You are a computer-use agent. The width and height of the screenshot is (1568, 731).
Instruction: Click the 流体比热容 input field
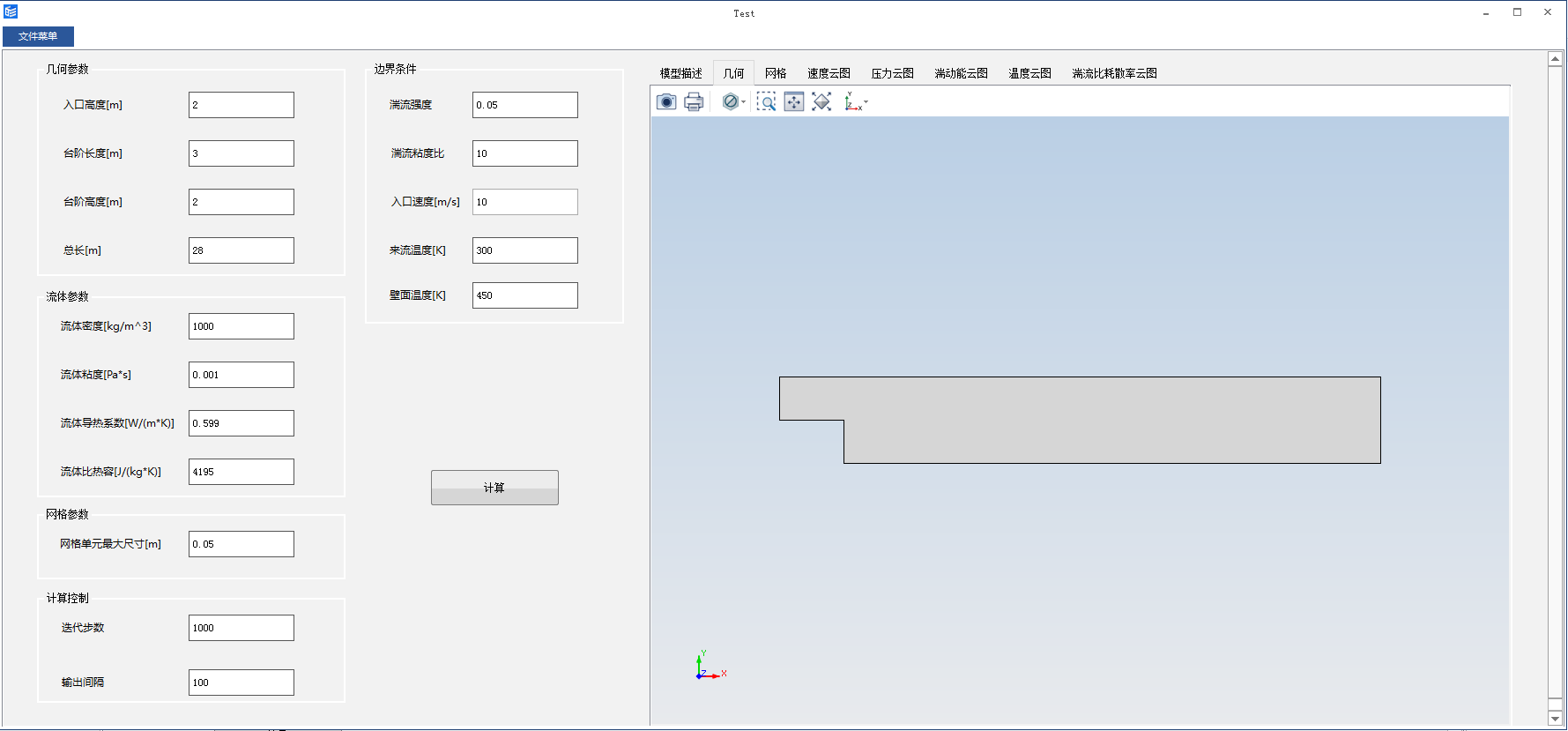pos(242,472)
